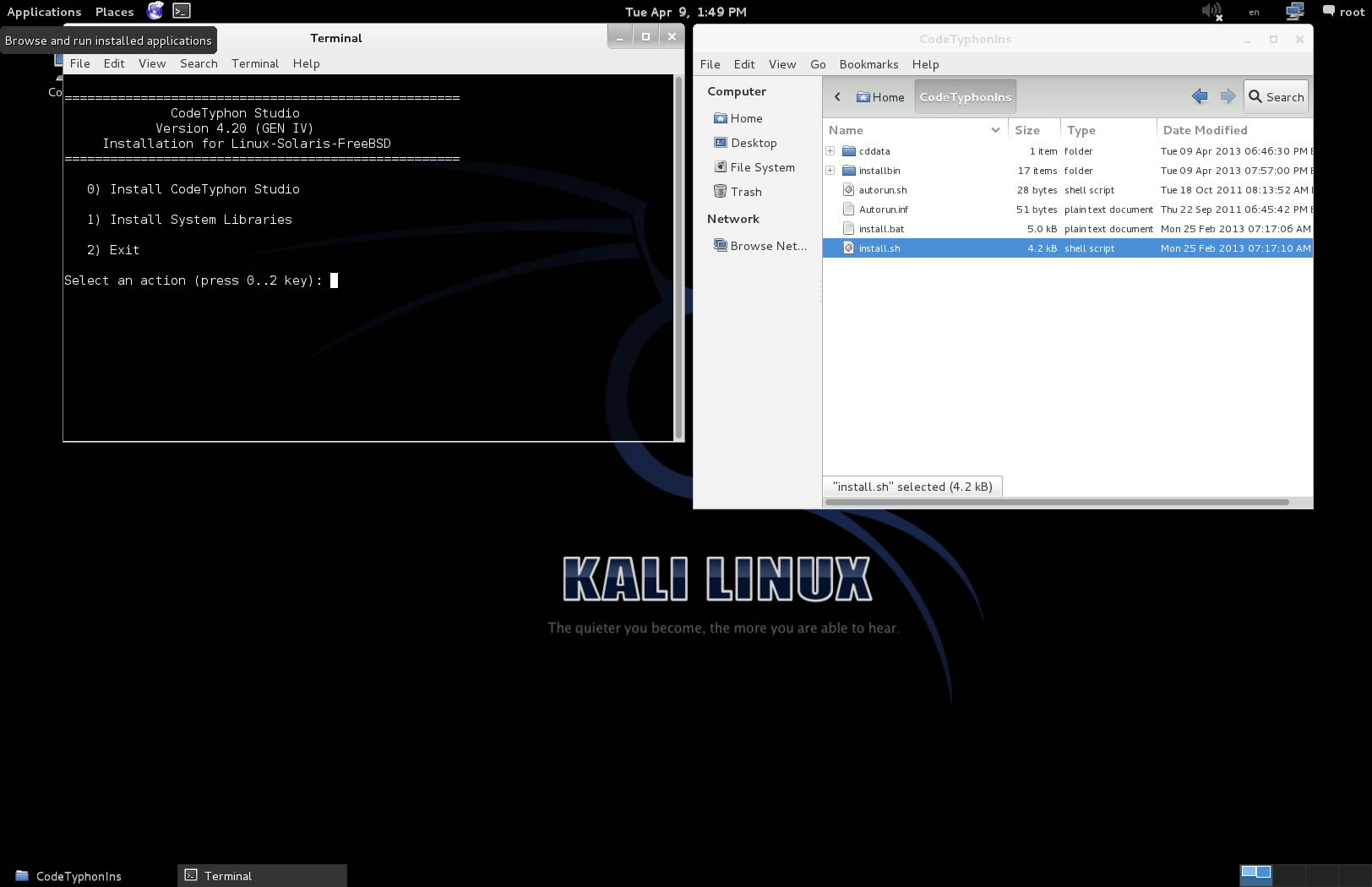The image size is (1372, 887).
Task: Open the Applications menu
Action: (x=44, y=12)
